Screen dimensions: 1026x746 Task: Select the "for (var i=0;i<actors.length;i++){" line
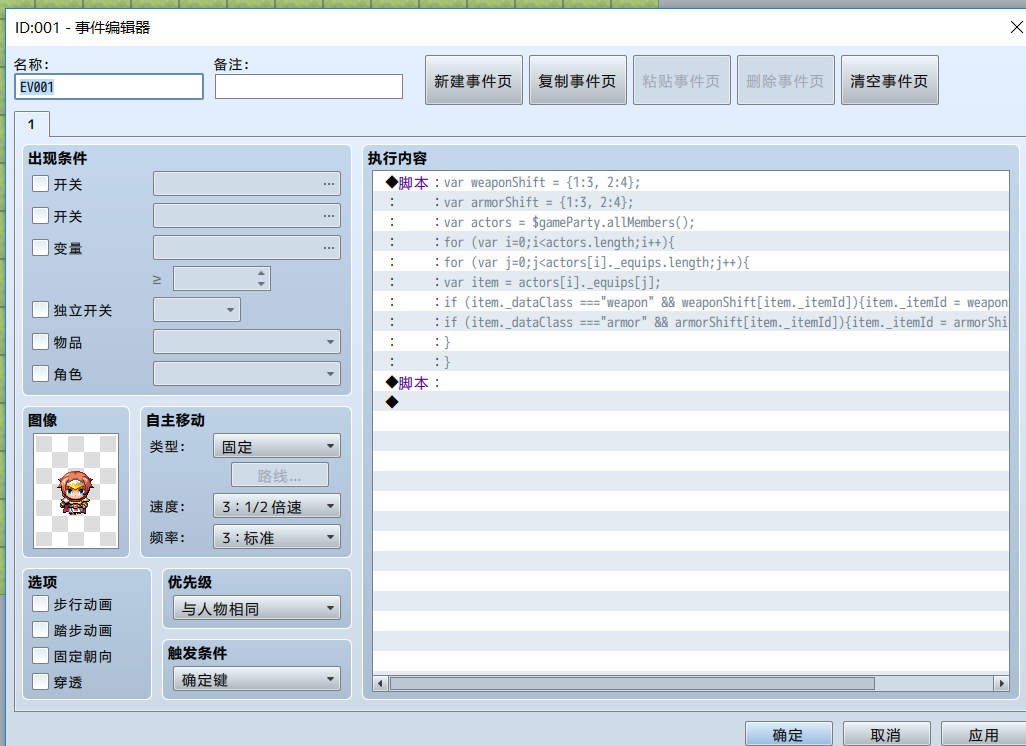(690, 242)
